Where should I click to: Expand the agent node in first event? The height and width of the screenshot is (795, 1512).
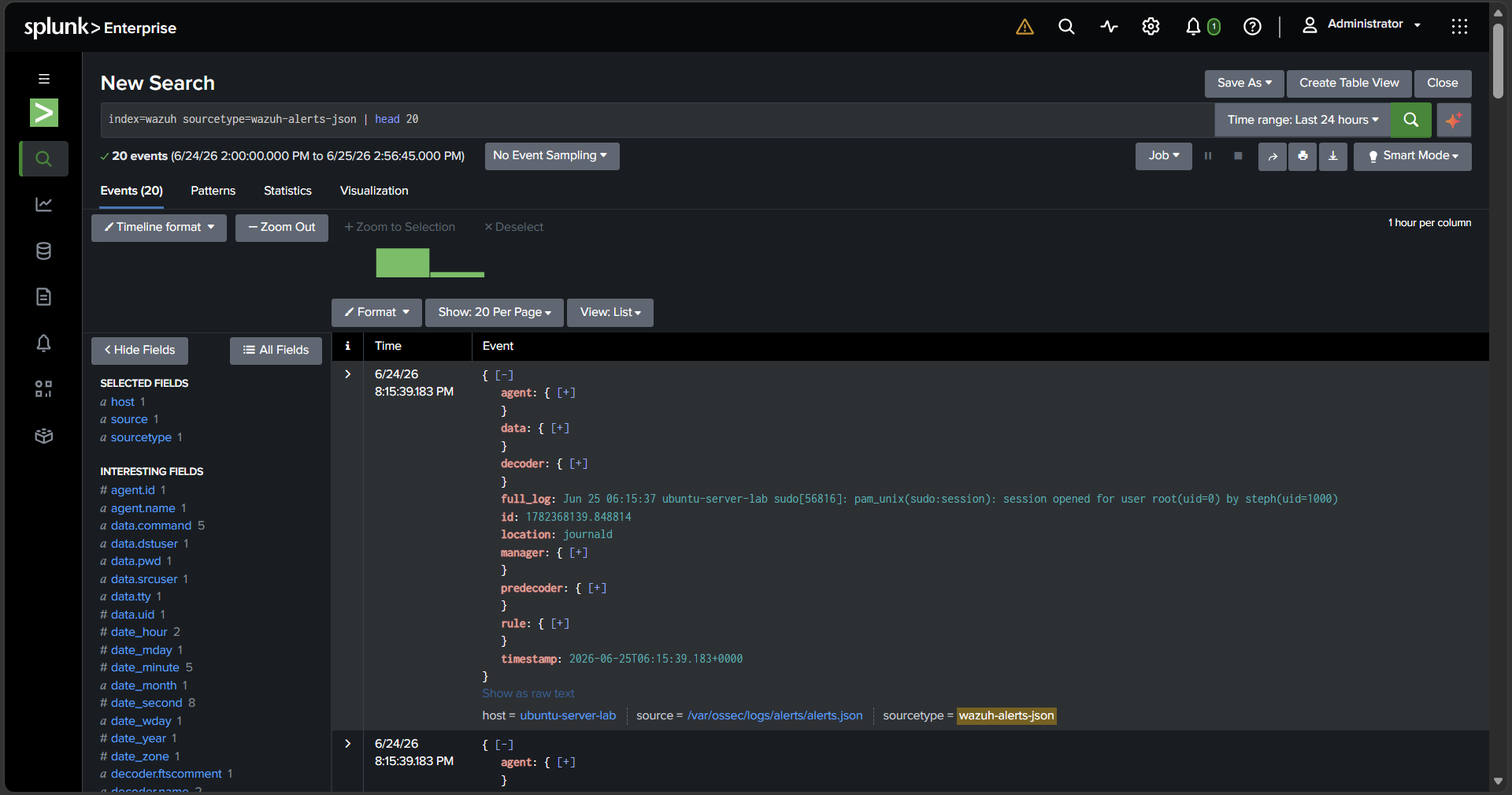[566, 392]
